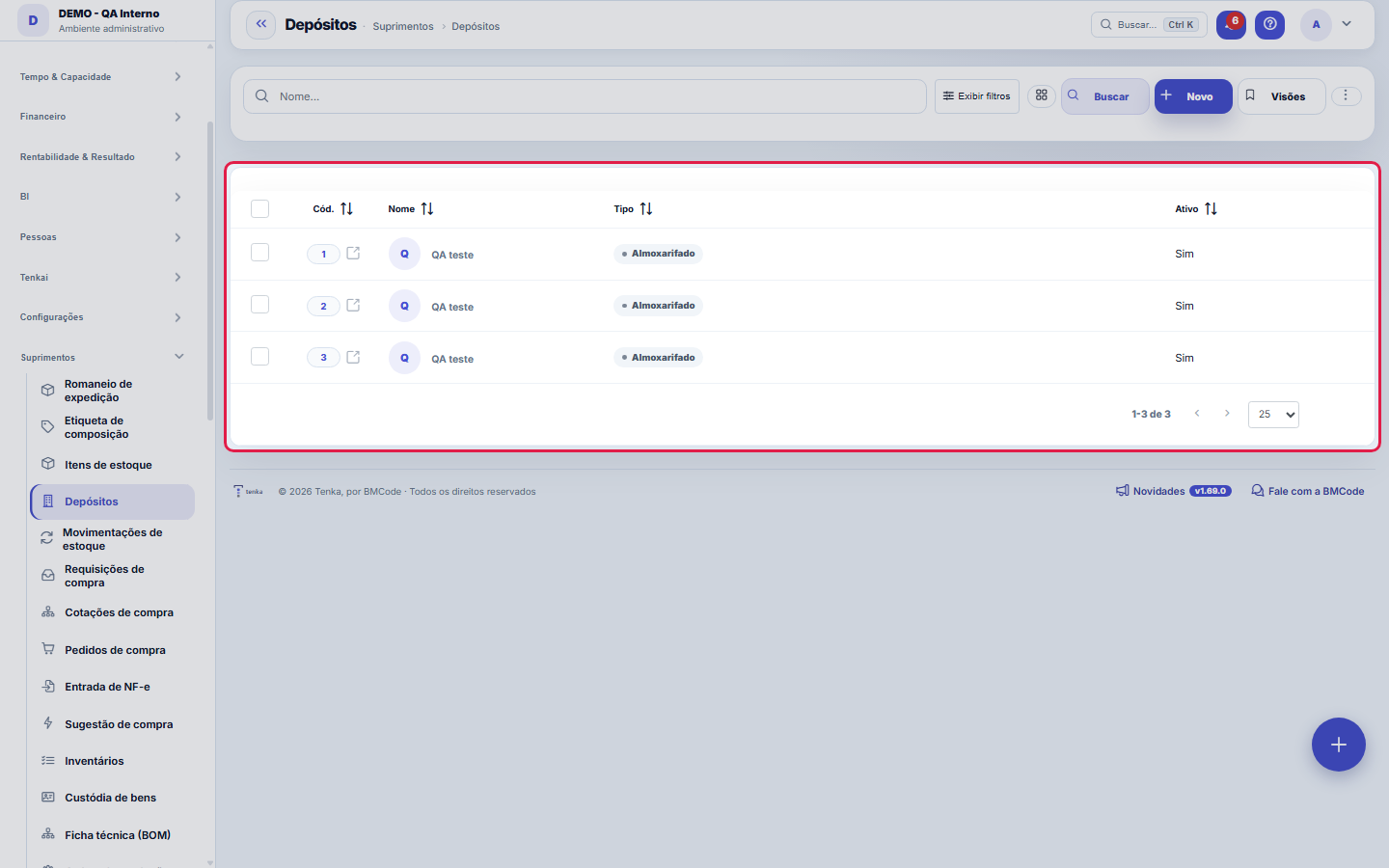
Task: Sort by Nome column arrows
Action: pos(427,208)
